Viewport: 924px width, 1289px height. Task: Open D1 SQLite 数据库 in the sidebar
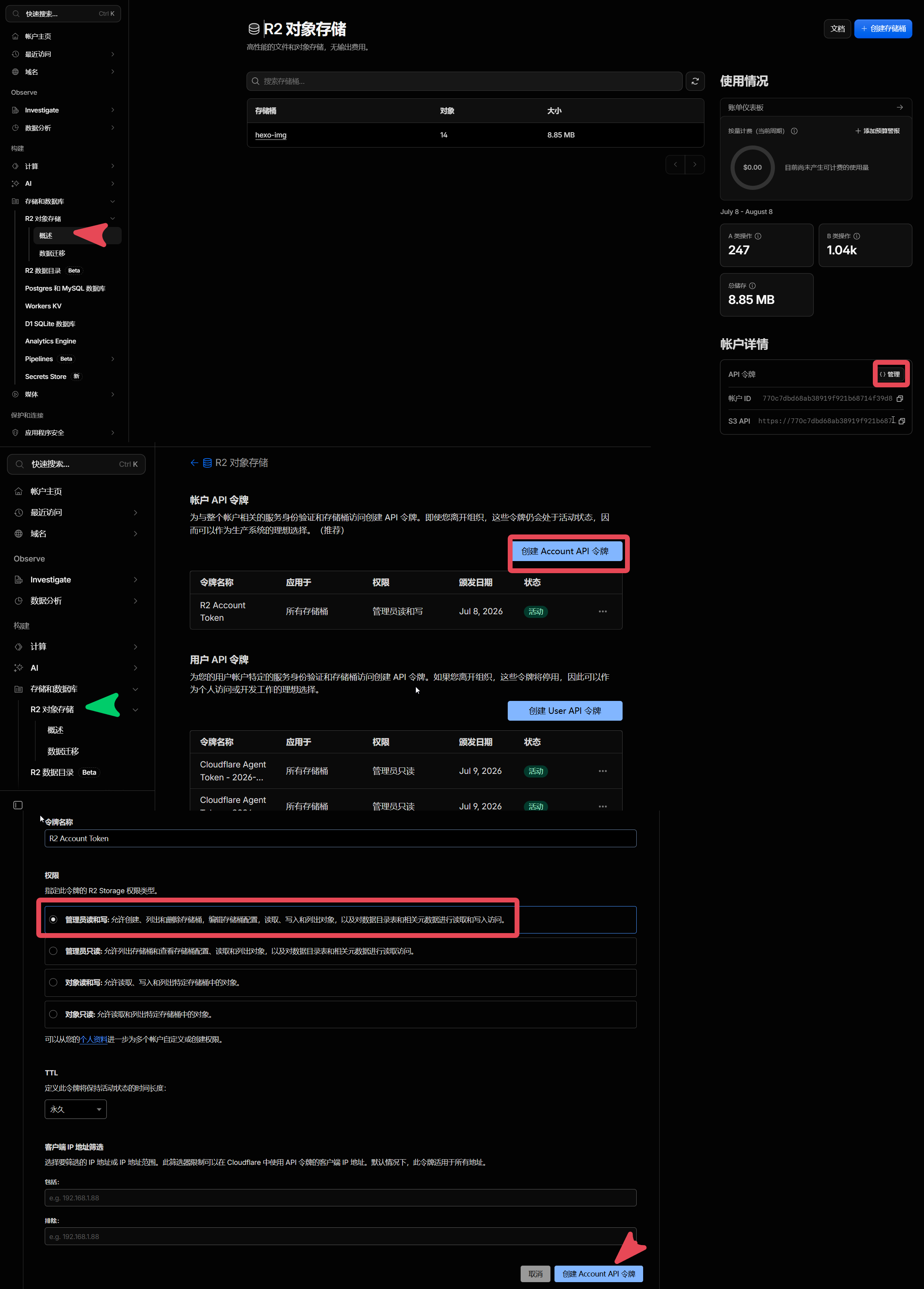[50, 324]
